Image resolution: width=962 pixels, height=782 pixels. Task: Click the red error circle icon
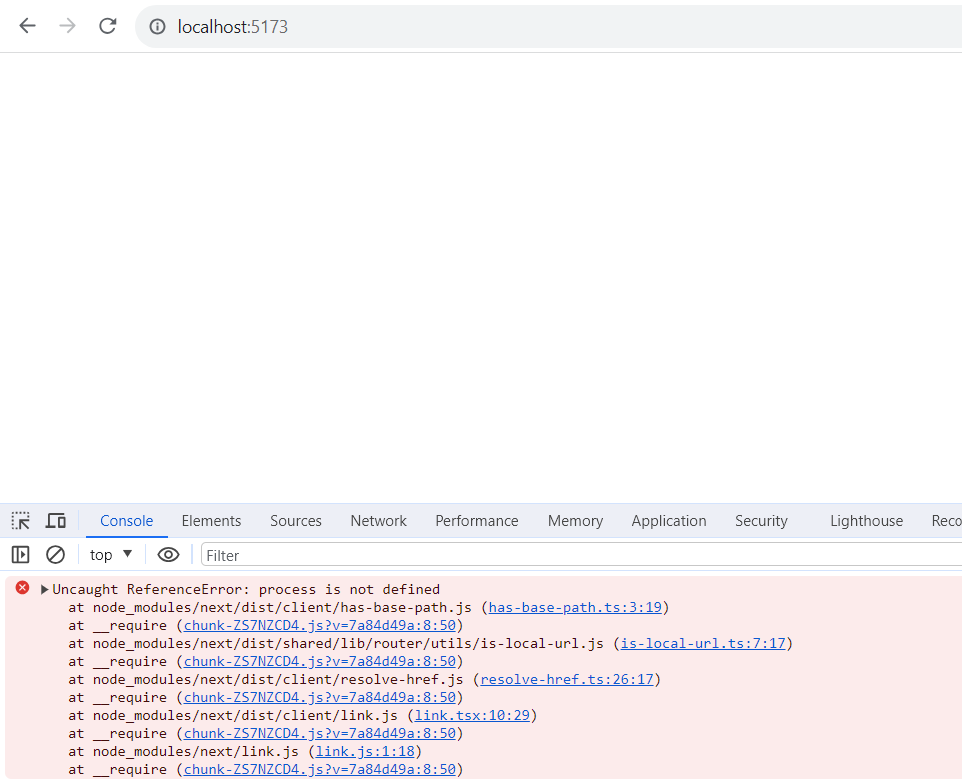pos(22,588)
